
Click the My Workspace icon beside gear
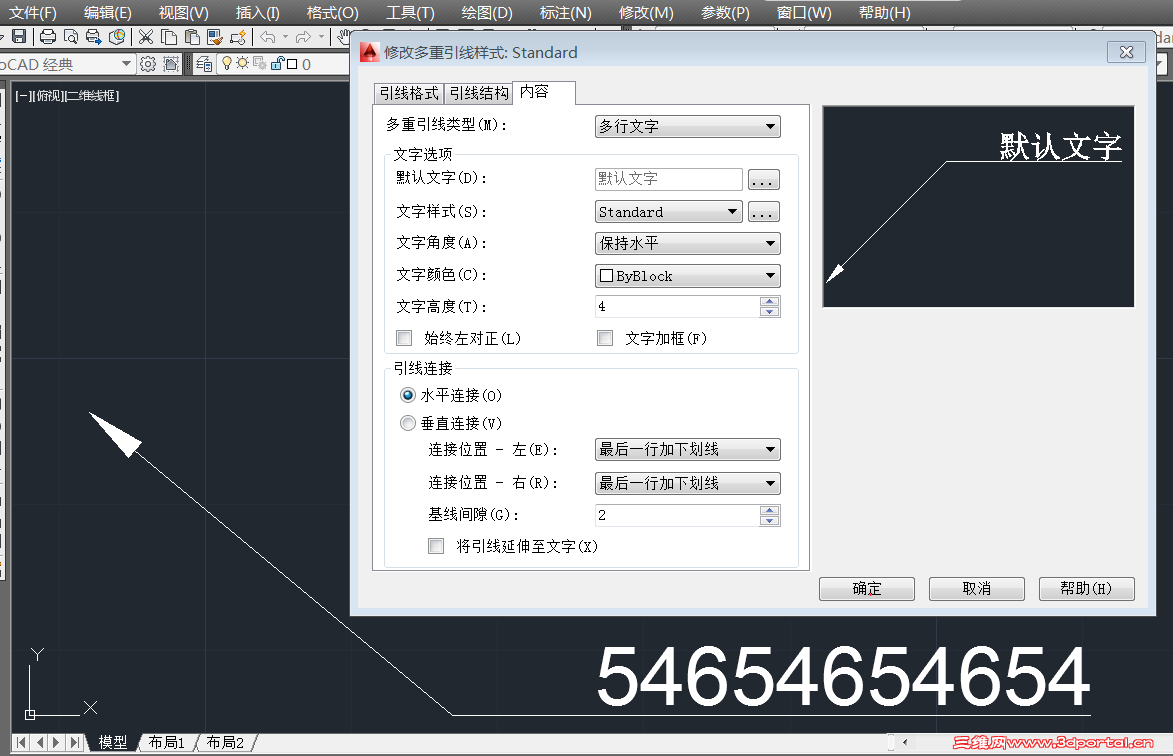171,64
